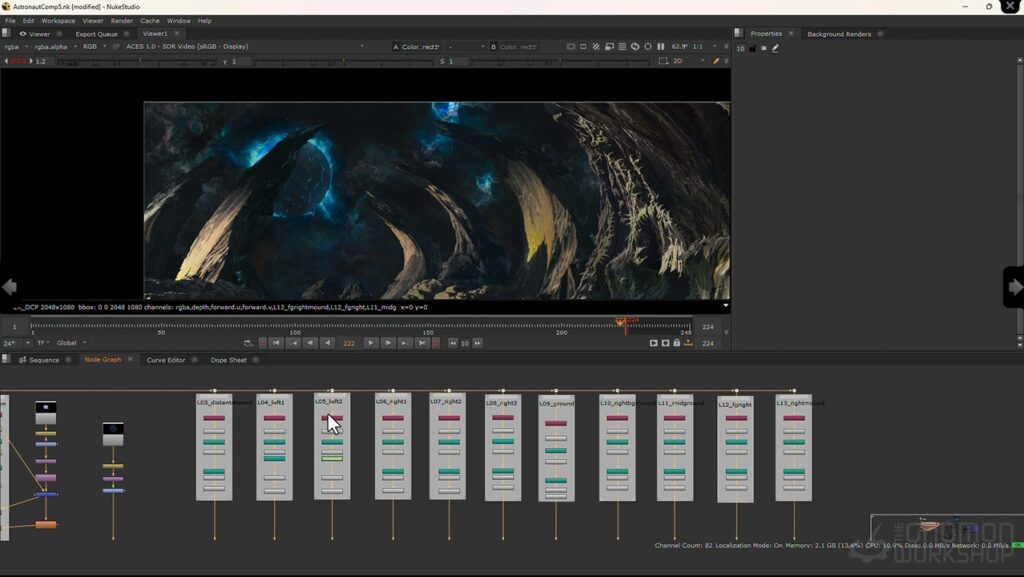
Task: Open the rgba.alpha channel dropdown
Action: (55, 46)
